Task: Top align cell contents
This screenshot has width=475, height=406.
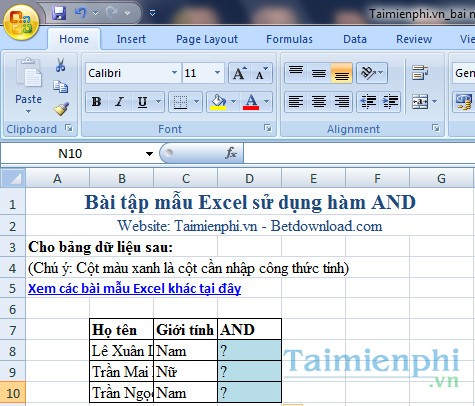Action: click(296, 73)
